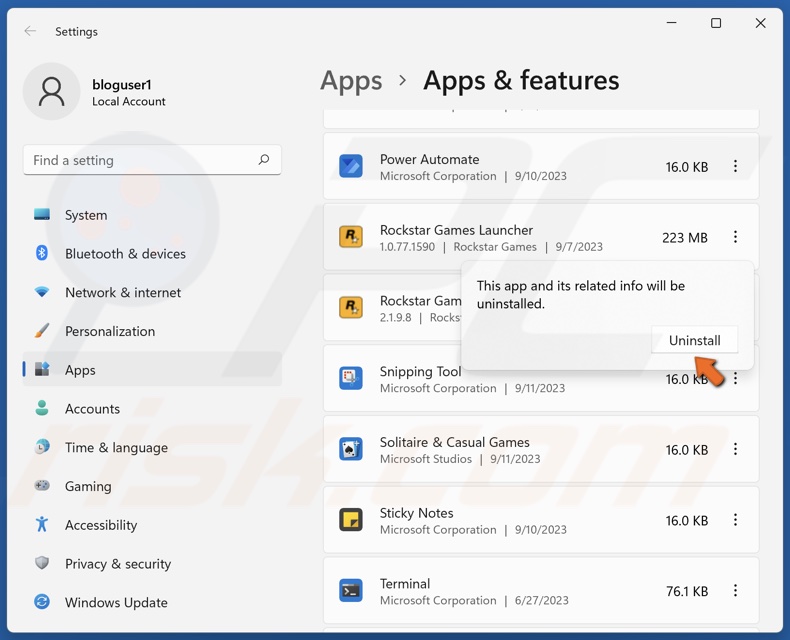Confirm Uninstall in the popup

pyautogui.click(x=694, y=340)
